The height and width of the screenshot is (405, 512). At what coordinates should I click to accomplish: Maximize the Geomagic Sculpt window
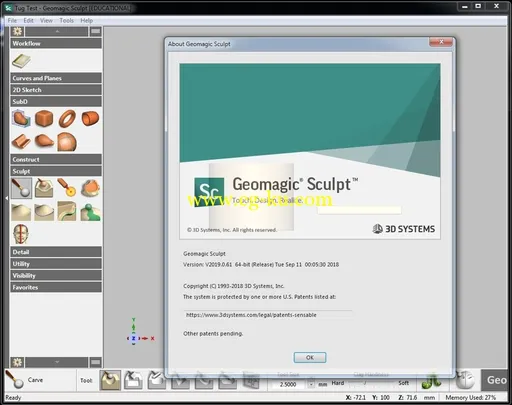click(478, 6)
